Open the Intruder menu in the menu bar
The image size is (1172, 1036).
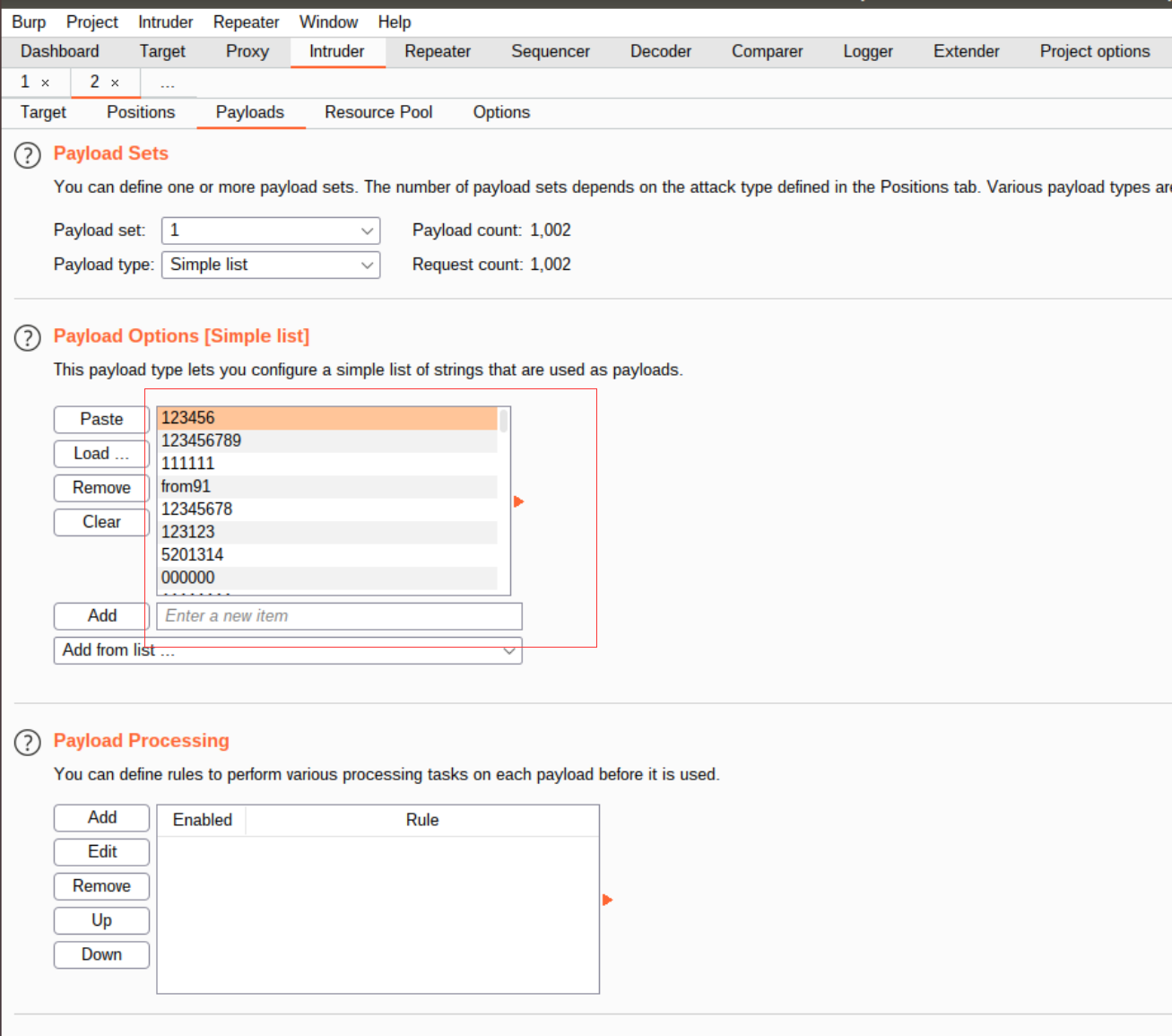[165, 22]
